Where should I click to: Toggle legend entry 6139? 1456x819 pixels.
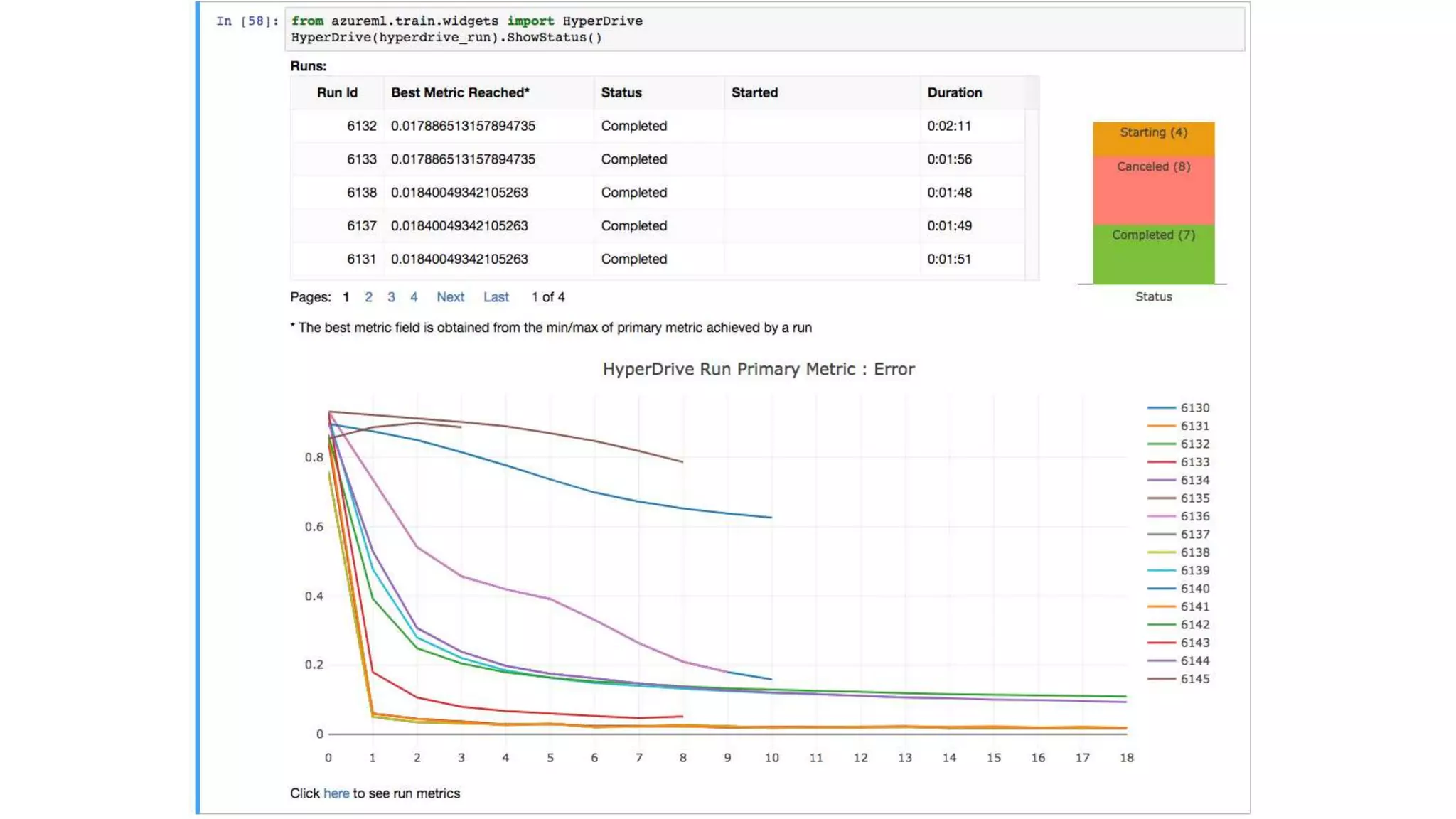pos(1178,570)
